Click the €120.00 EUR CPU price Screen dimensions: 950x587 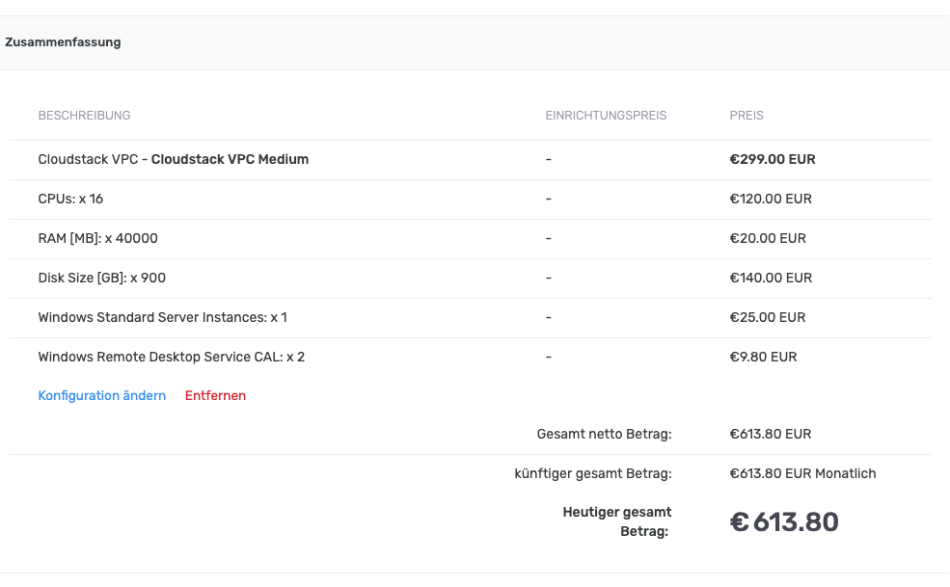(x=771, y=199)
